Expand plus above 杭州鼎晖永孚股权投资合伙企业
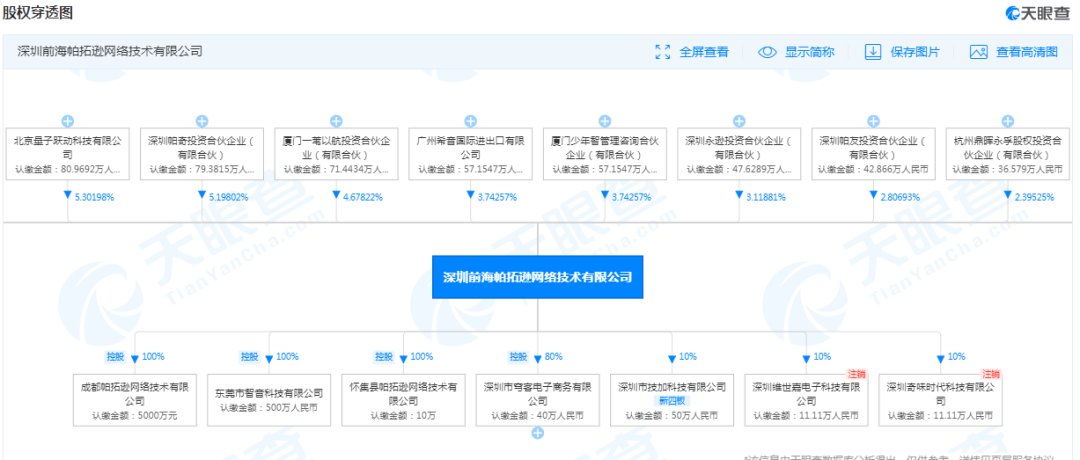This screenshot has height=460, width=1080. coord(1008,121)
